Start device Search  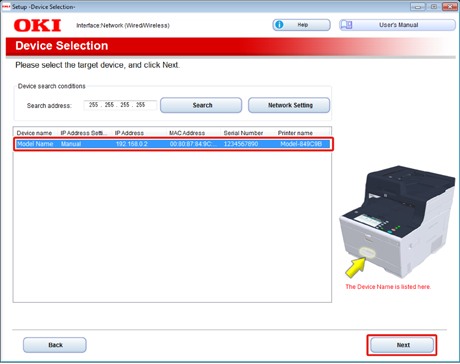201,105
